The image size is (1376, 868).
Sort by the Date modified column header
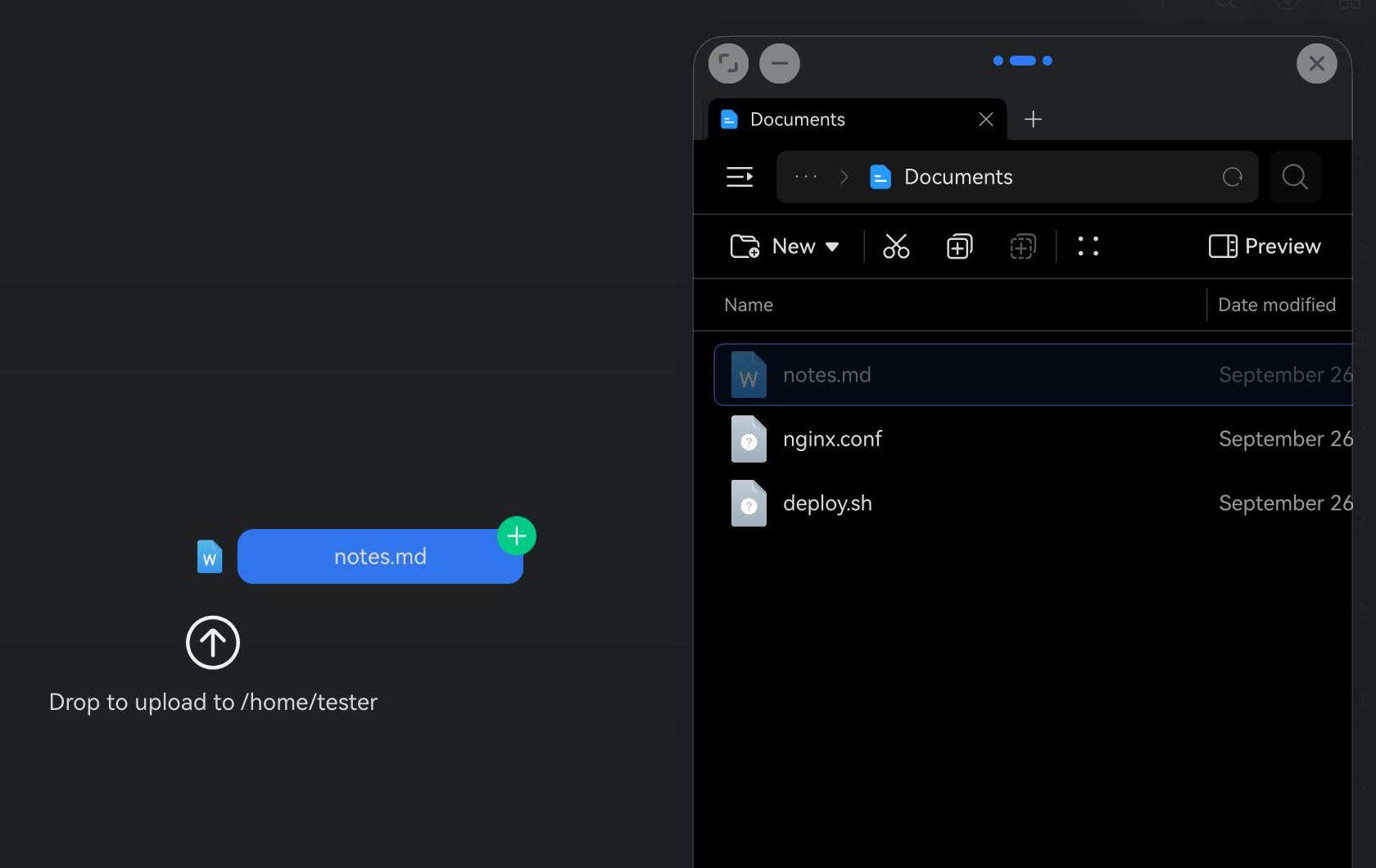1277,305
